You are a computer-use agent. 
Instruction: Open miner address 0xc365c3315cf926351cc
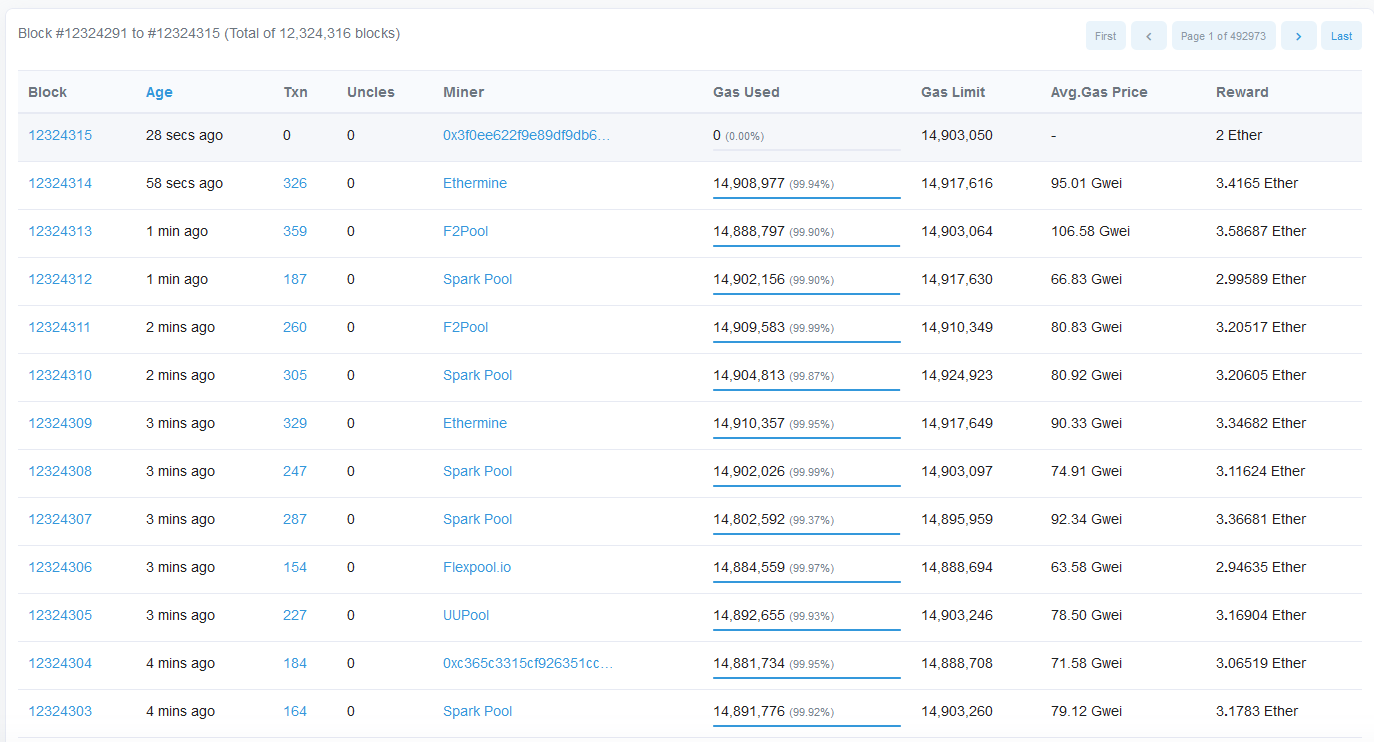[x=528, y=663]
